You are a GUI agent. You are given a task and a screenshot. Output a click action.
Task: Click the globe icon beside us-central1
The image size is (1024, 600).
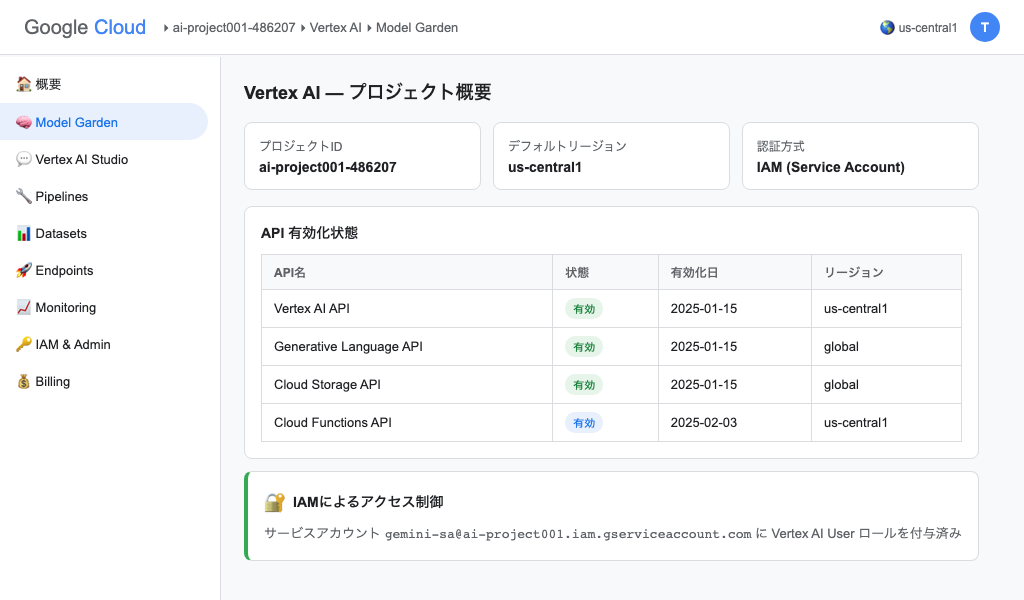coord(886,27)
